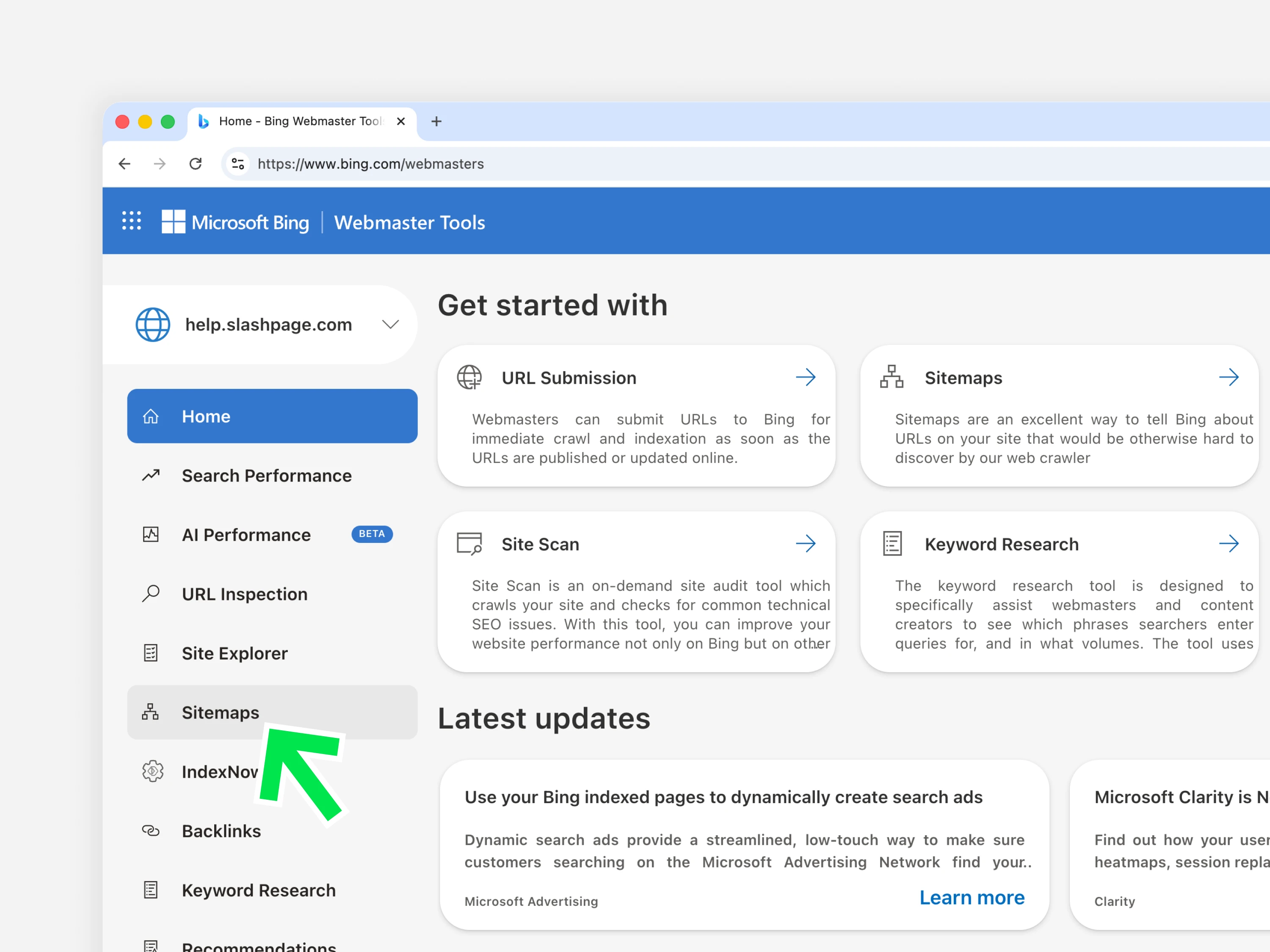Viewport: 1270px width, 952px height.
Task: Click the site information icon in address bar
Action: click(x=238, y=164)
